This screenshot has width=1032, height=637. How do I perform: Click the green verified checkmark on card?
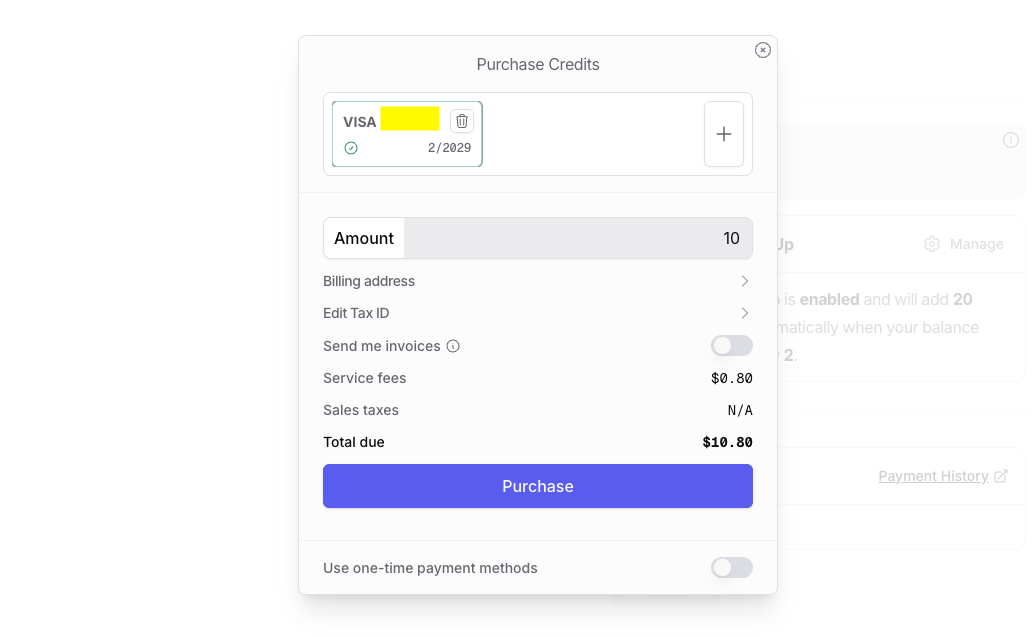coord(351,148)
